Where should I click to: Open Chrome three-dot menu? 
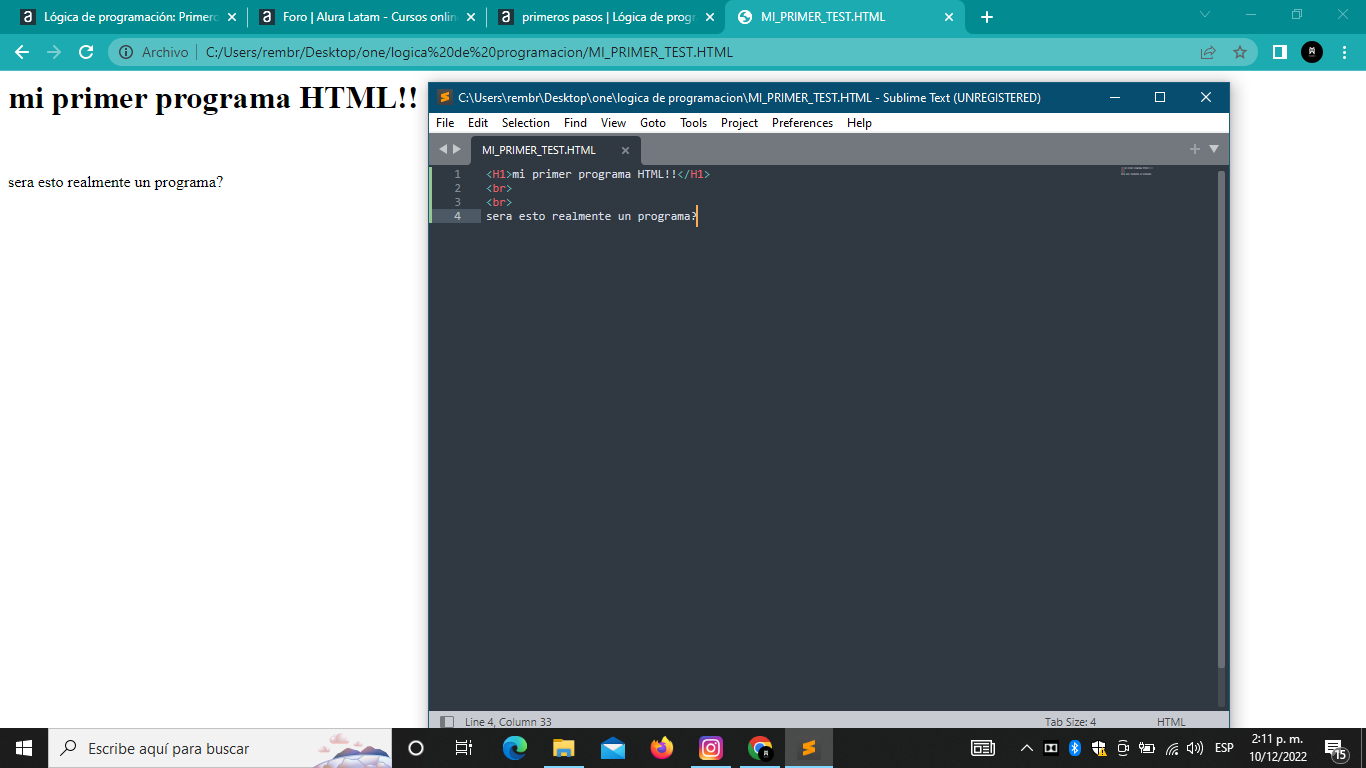1344,52
